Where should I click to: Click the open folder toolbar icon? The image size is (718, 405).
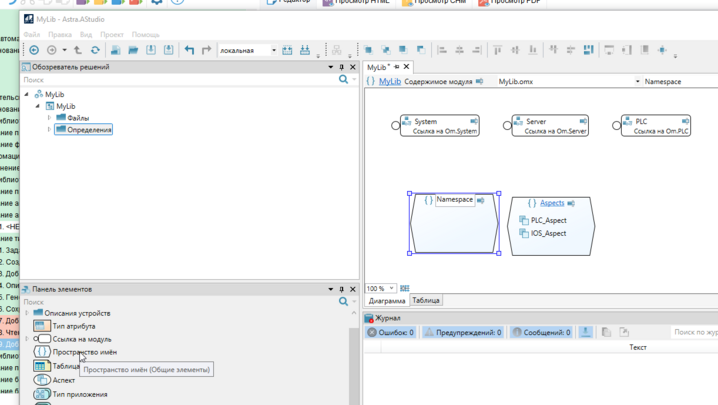point(133,50)
